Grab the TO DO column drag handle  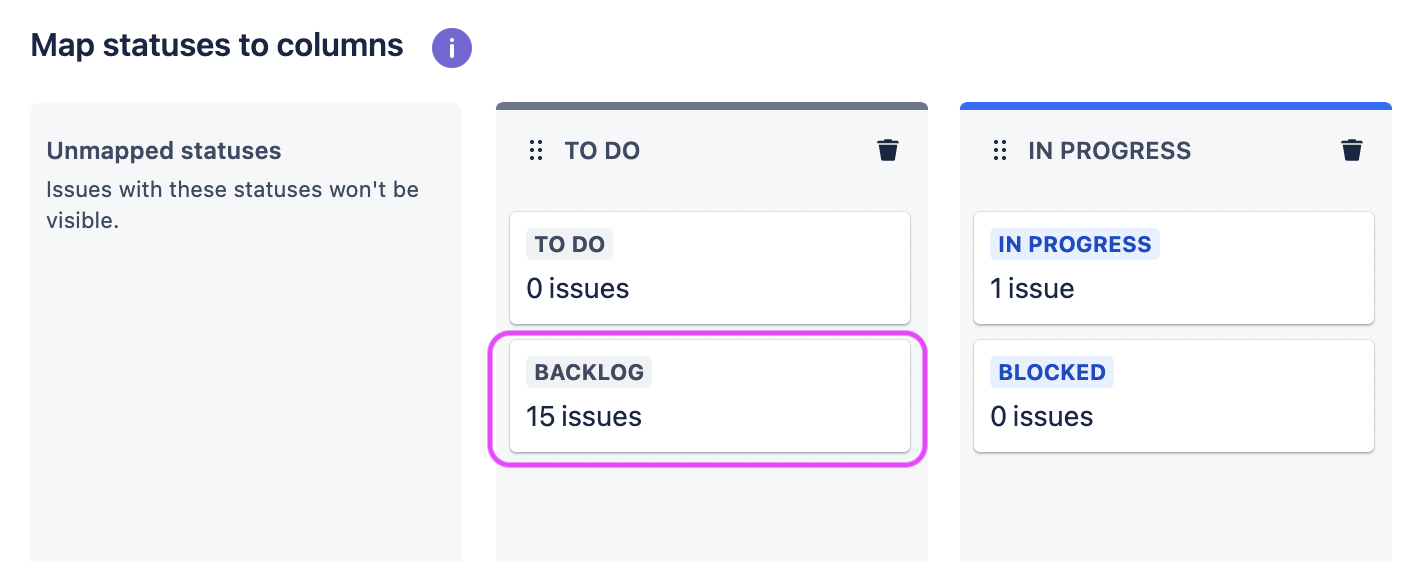tap(536, 151)
